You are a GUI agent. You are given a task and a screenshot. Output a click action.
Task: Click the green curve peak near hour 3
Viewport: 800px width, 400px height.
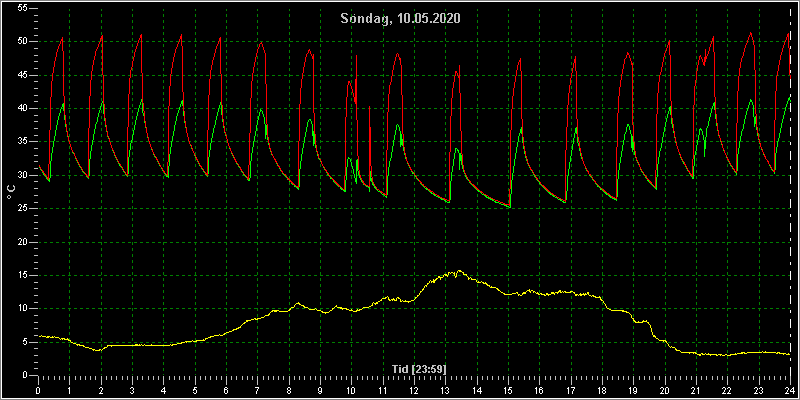141,99
